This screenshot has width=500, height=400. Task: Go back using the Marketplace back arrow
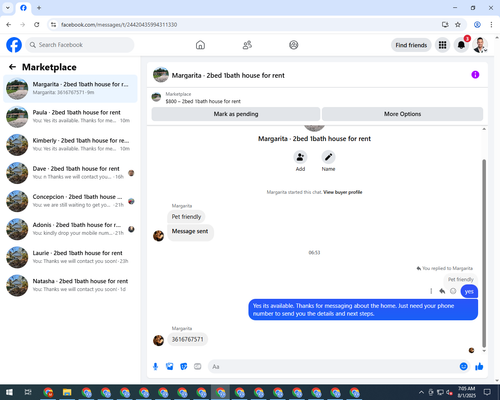tap(12, 67)
